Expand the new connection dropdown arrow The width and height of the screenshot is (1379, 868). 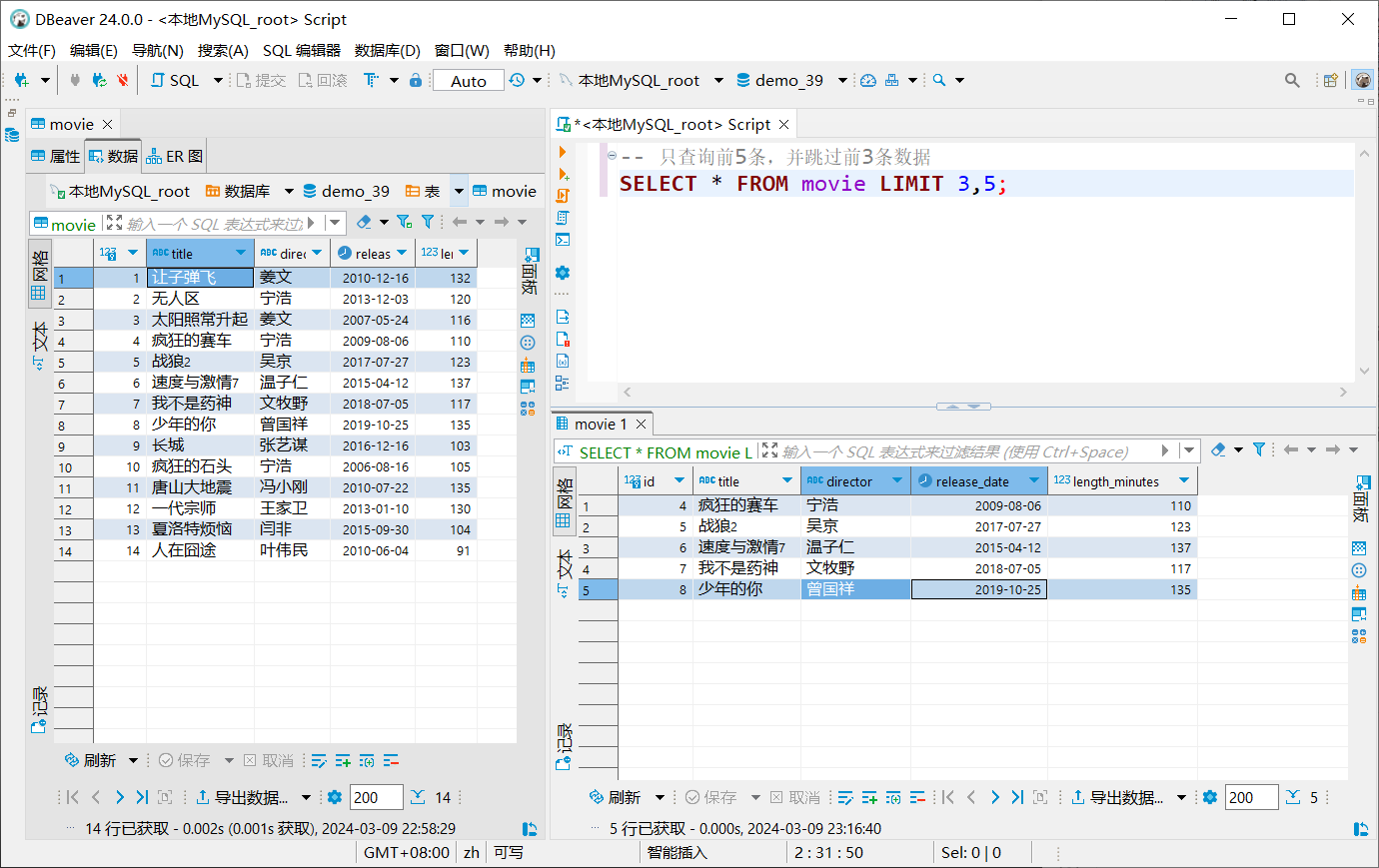click(x=45, y=80)
